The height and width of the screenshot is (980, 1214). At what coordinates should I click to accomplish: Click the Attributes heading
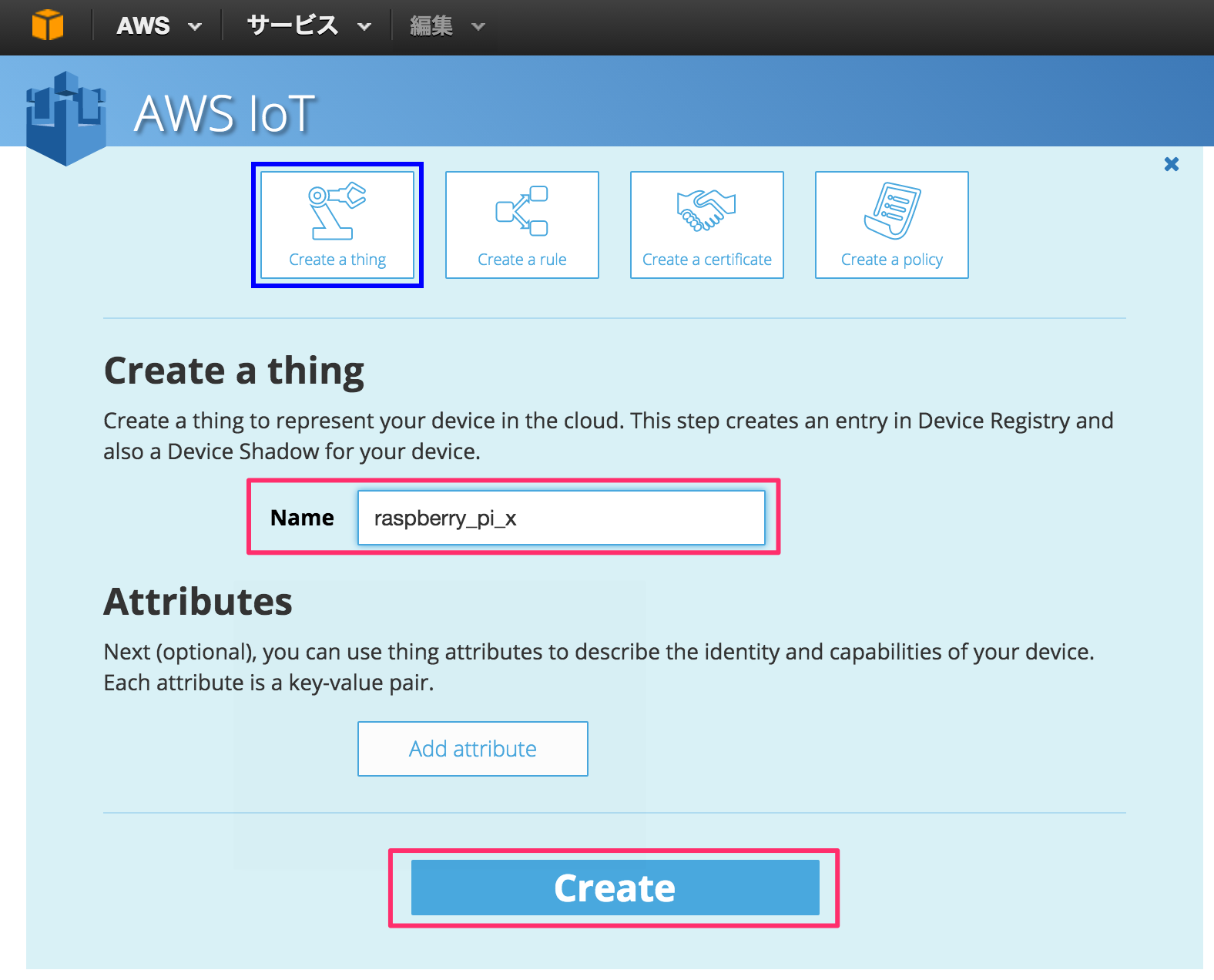tap(198, 602)
